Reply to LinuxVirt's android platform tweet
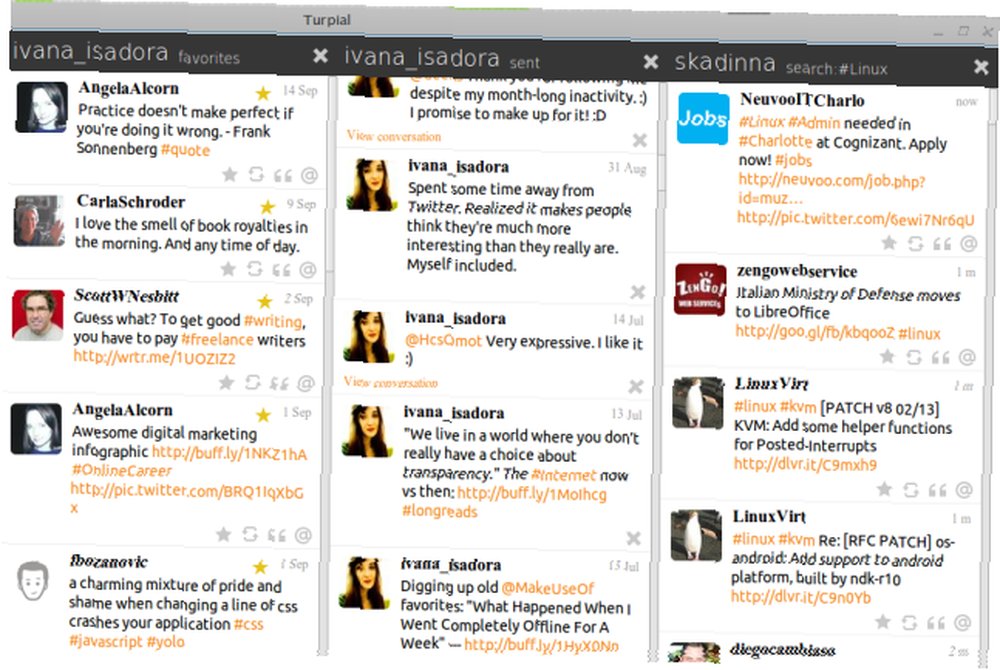 [x=962, y=623]
